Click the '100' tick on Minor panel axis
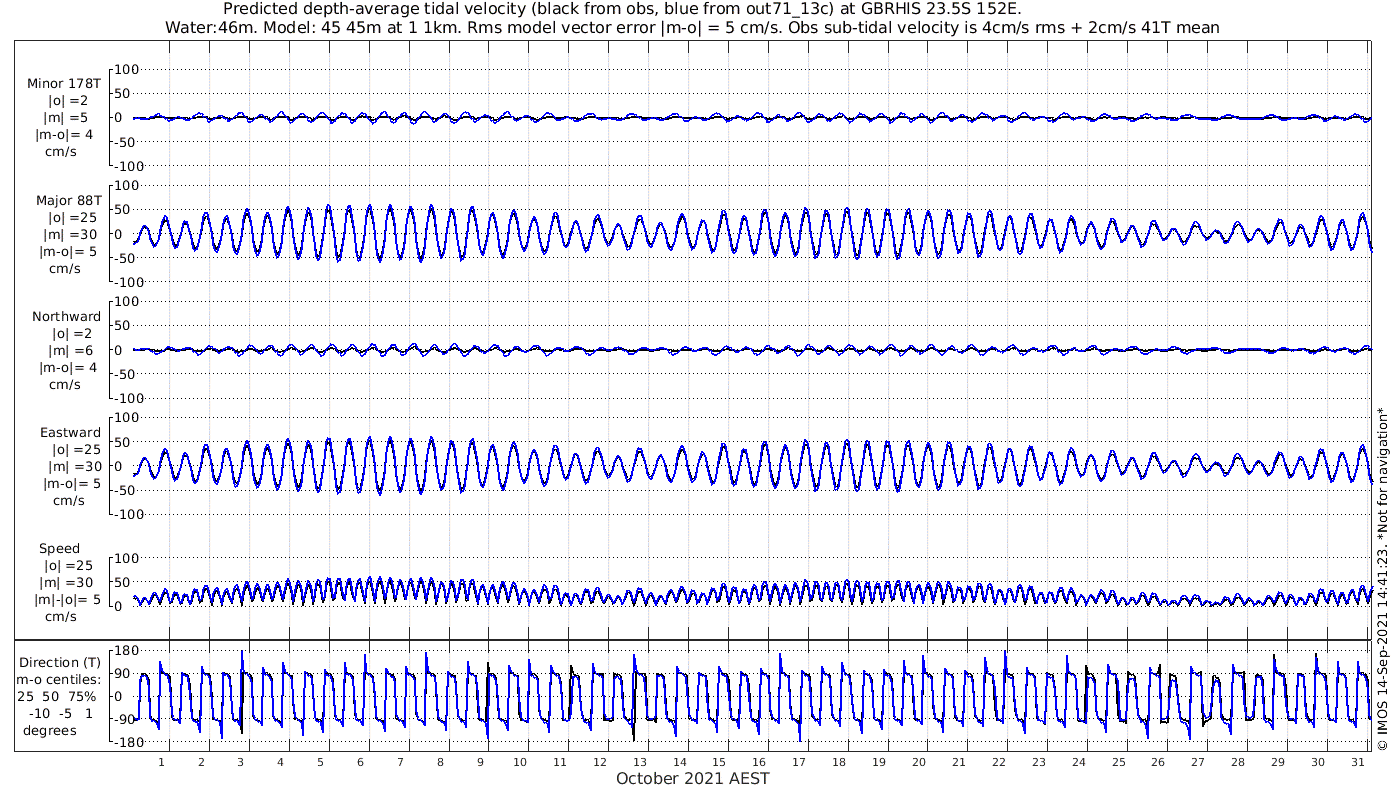This screenshot has width=1400, height=800. [x=129, y=69]
